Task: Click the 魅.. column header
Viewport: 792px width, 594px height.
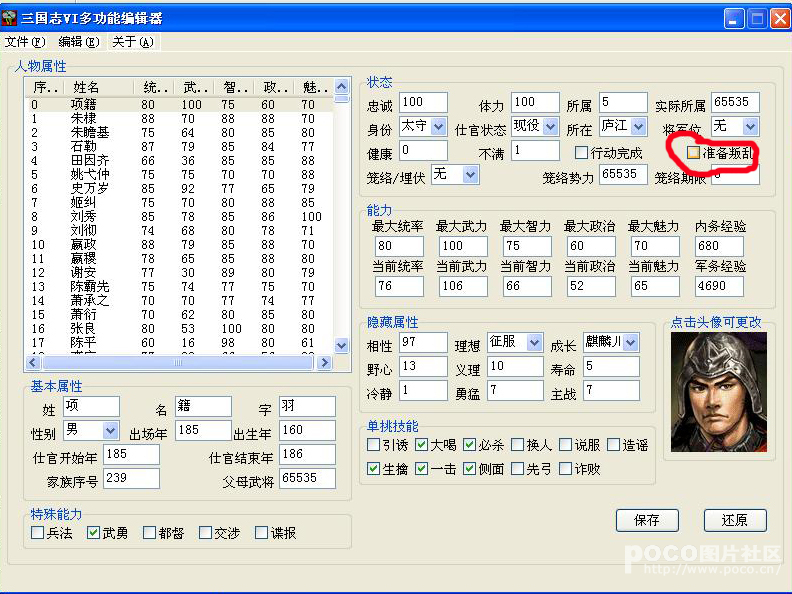Action: [x=314, y=87]
